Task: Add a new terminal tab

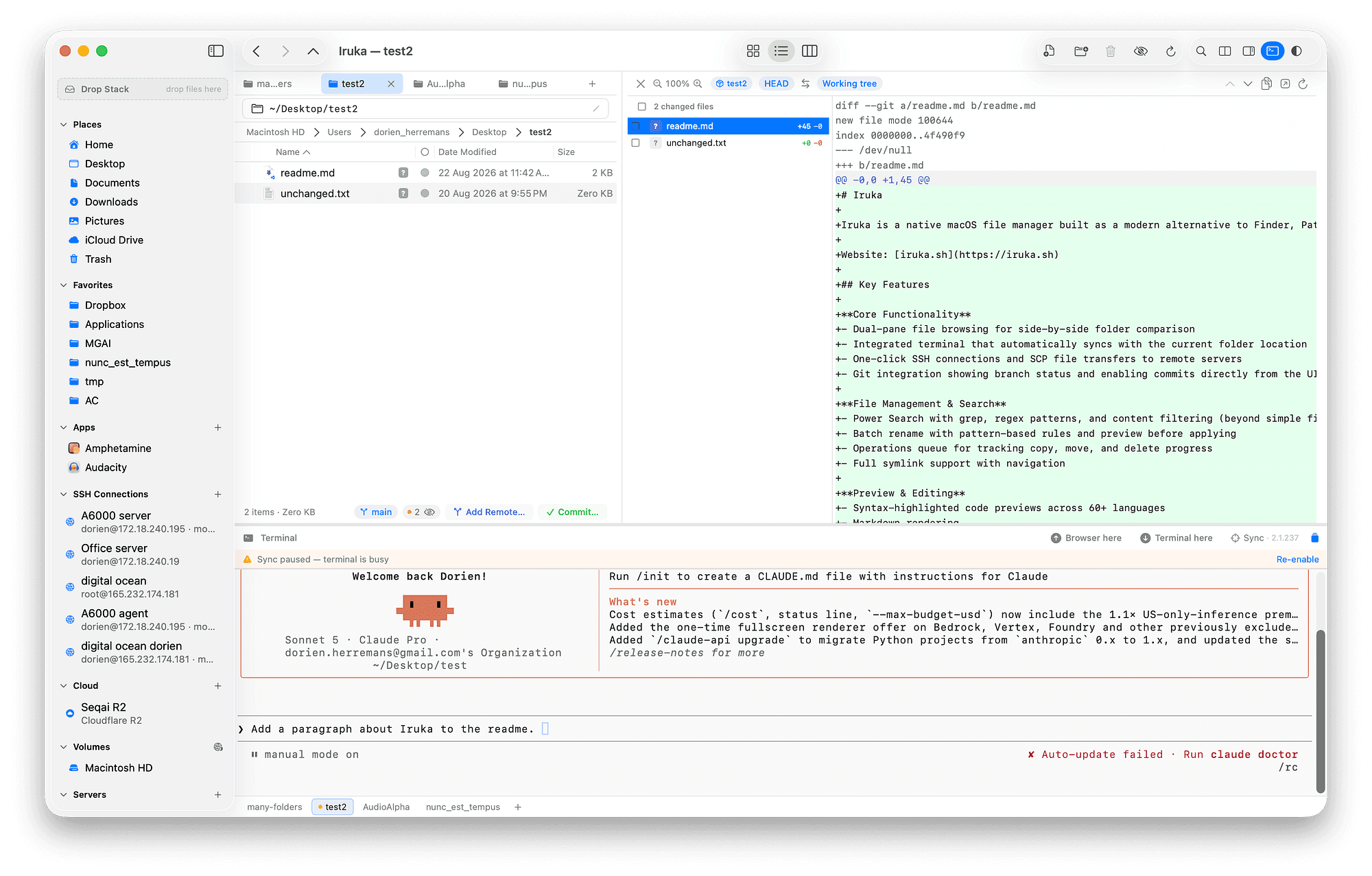Action: [518, 807]
